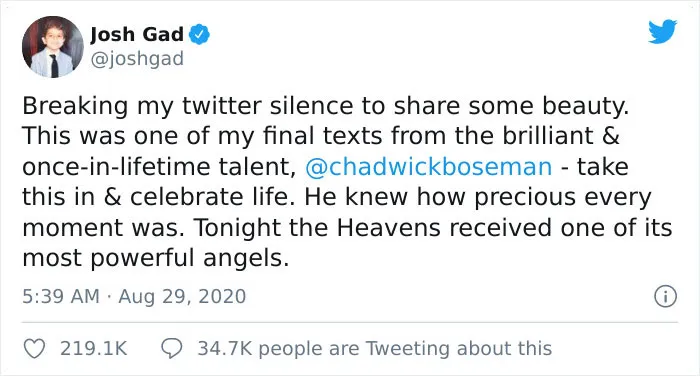Open Josh Gad's profile picture
Image resolution: width=700 pixels, height=376 pixels.
click(53, 47)
